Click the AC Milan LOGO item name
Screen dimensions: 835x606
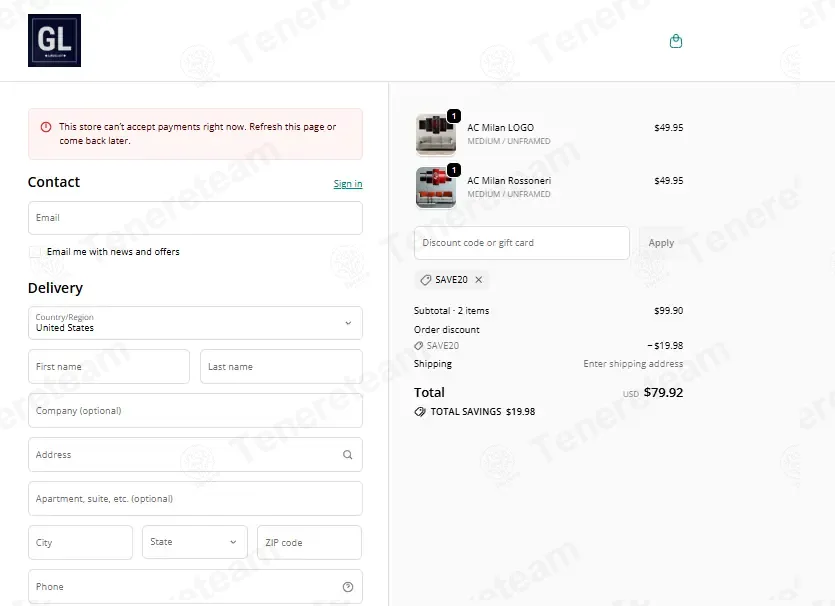pos(501,128)
